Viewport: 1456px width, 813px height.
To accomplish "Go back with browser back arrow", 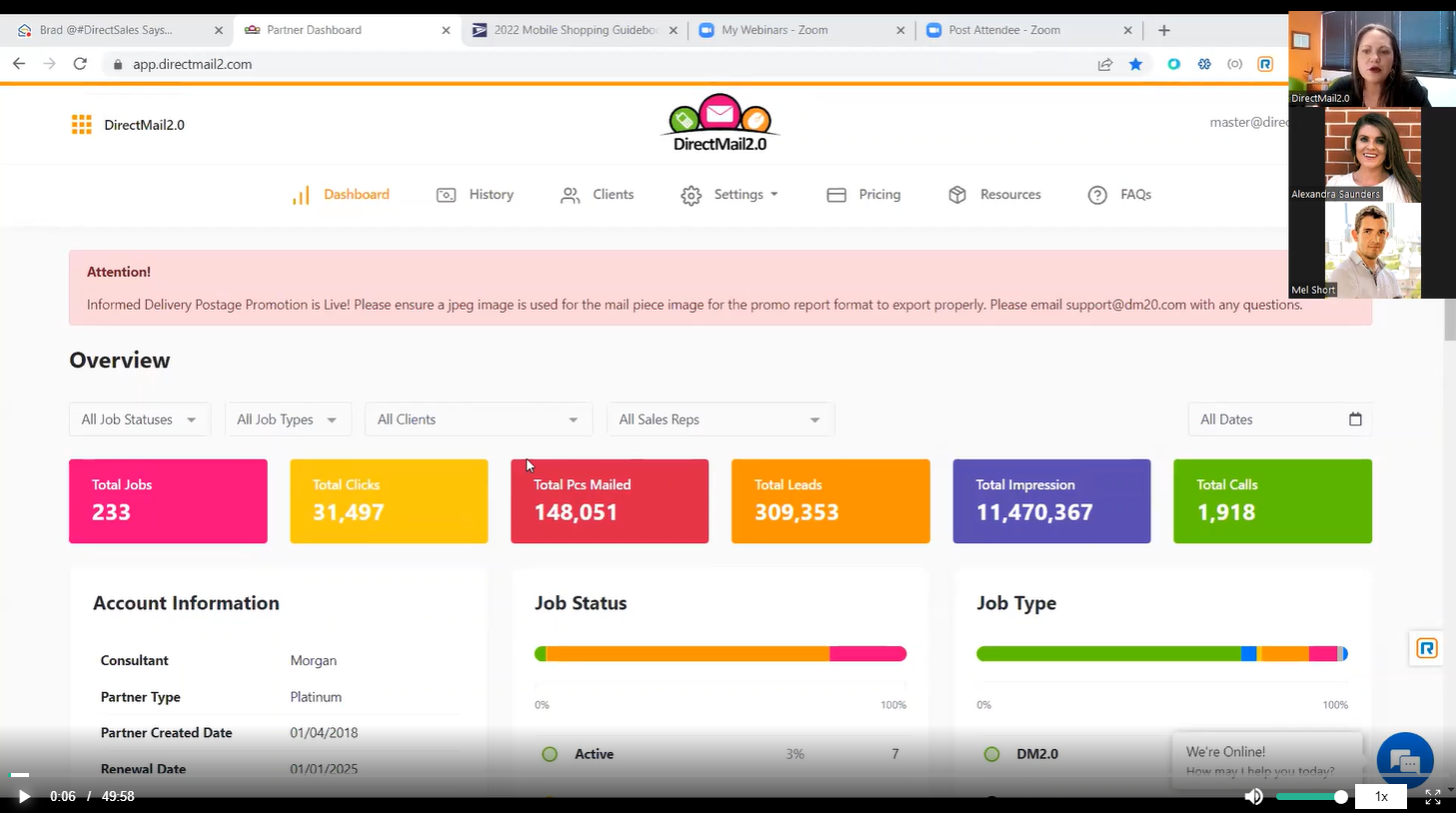I will pos(19,64).
